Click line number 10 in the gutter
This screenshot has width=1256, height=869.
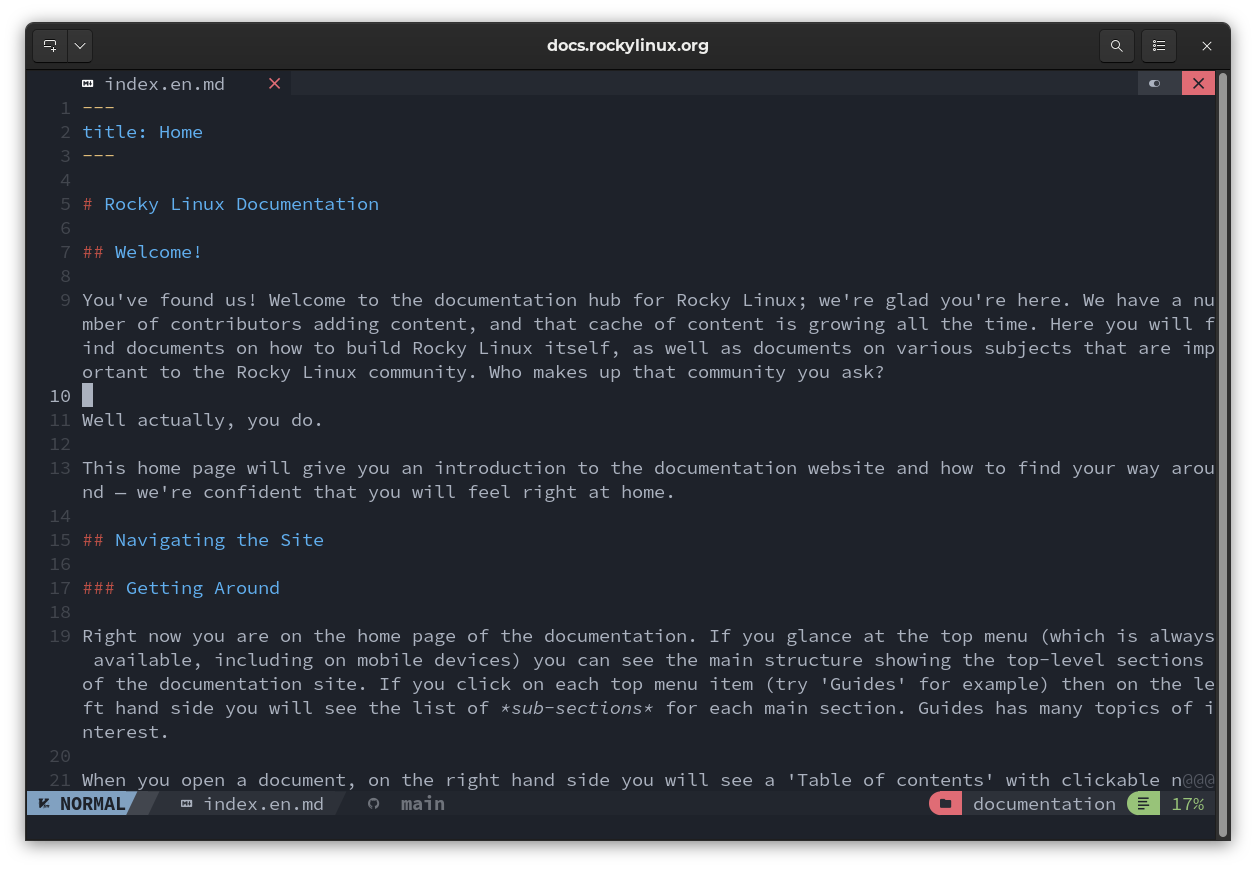(59, 396)
